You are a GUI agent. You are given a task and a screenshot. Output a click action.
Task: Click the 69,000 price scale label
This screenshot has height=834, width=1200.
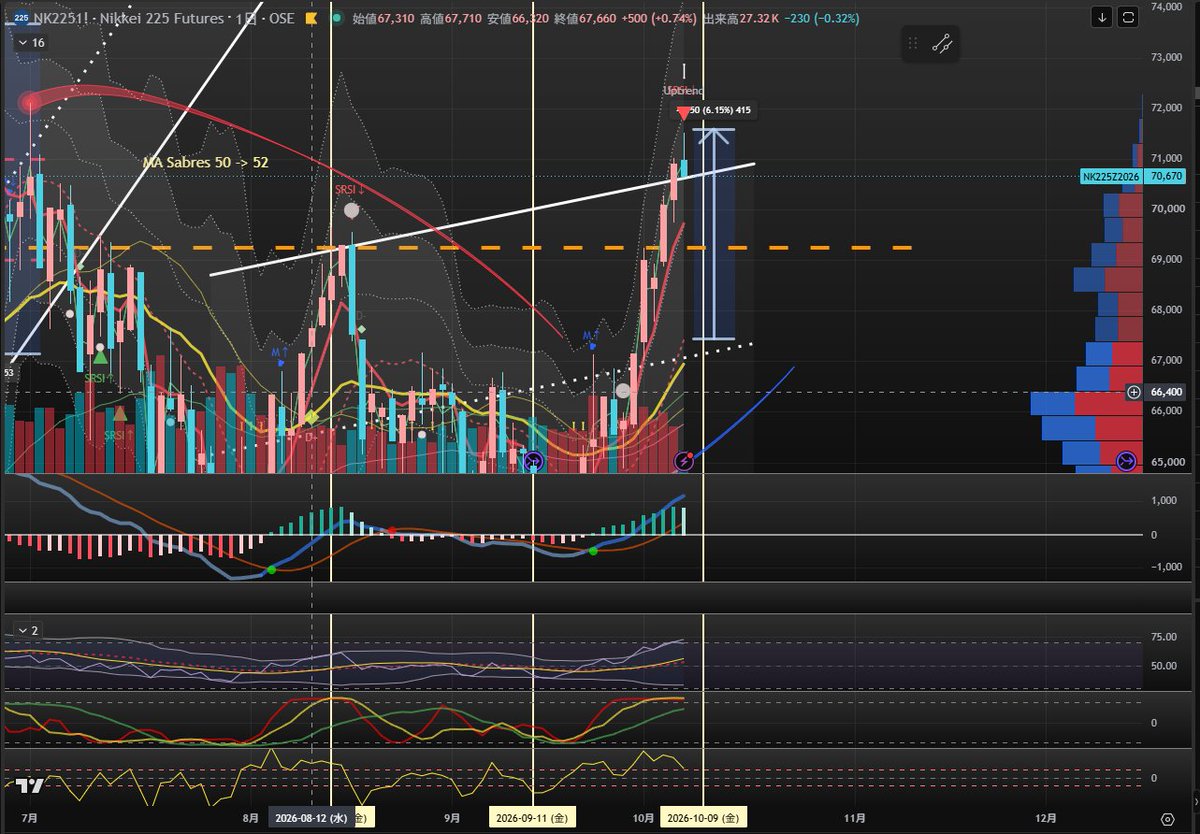click(1167, 259)
